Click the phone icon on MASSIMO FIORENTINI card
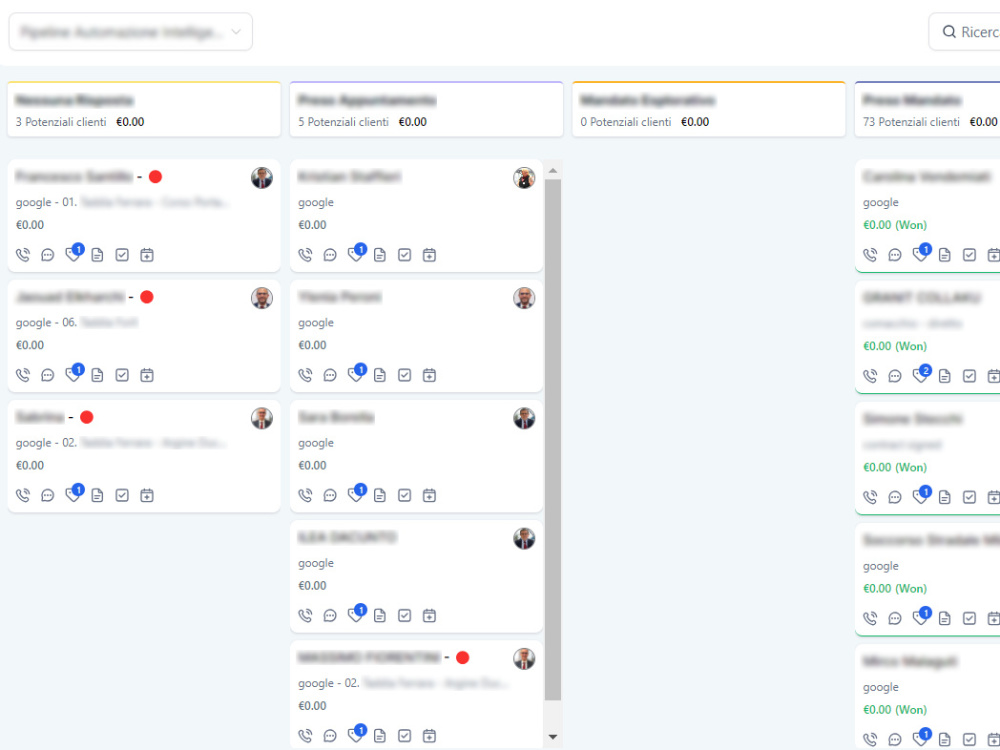The height and width of the screenshot is (750, 1000). [x=305, y=736]
